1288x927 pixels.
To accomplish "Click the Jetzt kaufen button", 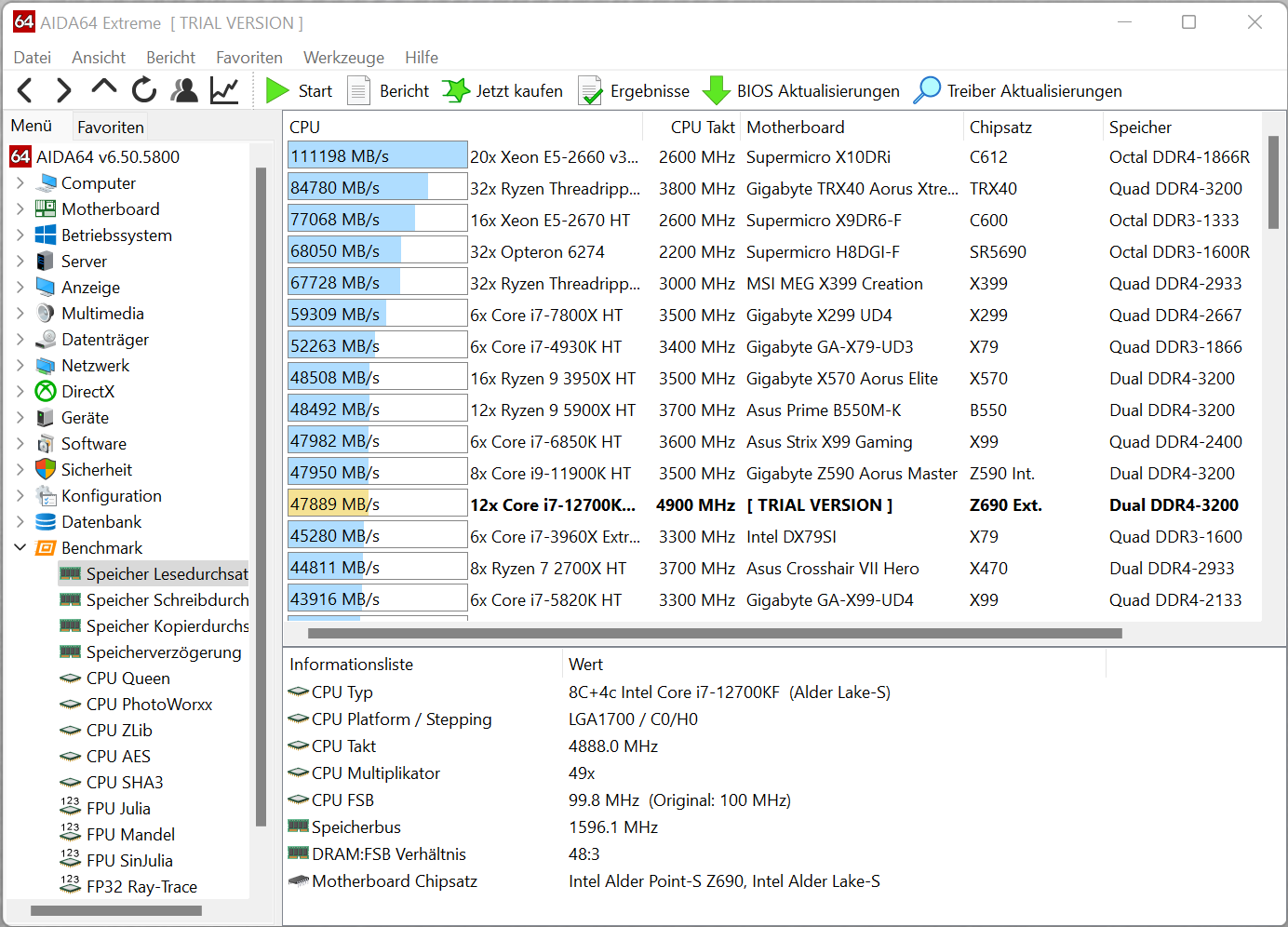I will pyautogui.click(x=503, y=90).
